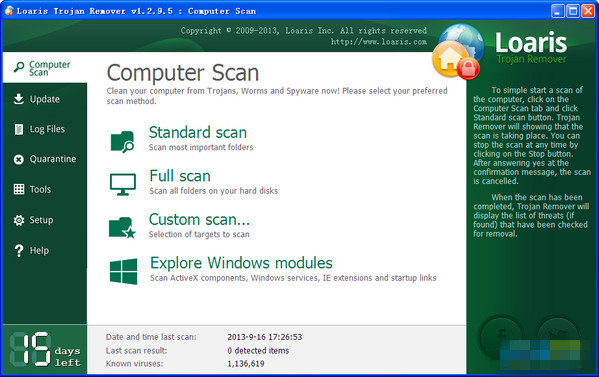Click the Setup gear icon
599x377 pixels.
18,220
